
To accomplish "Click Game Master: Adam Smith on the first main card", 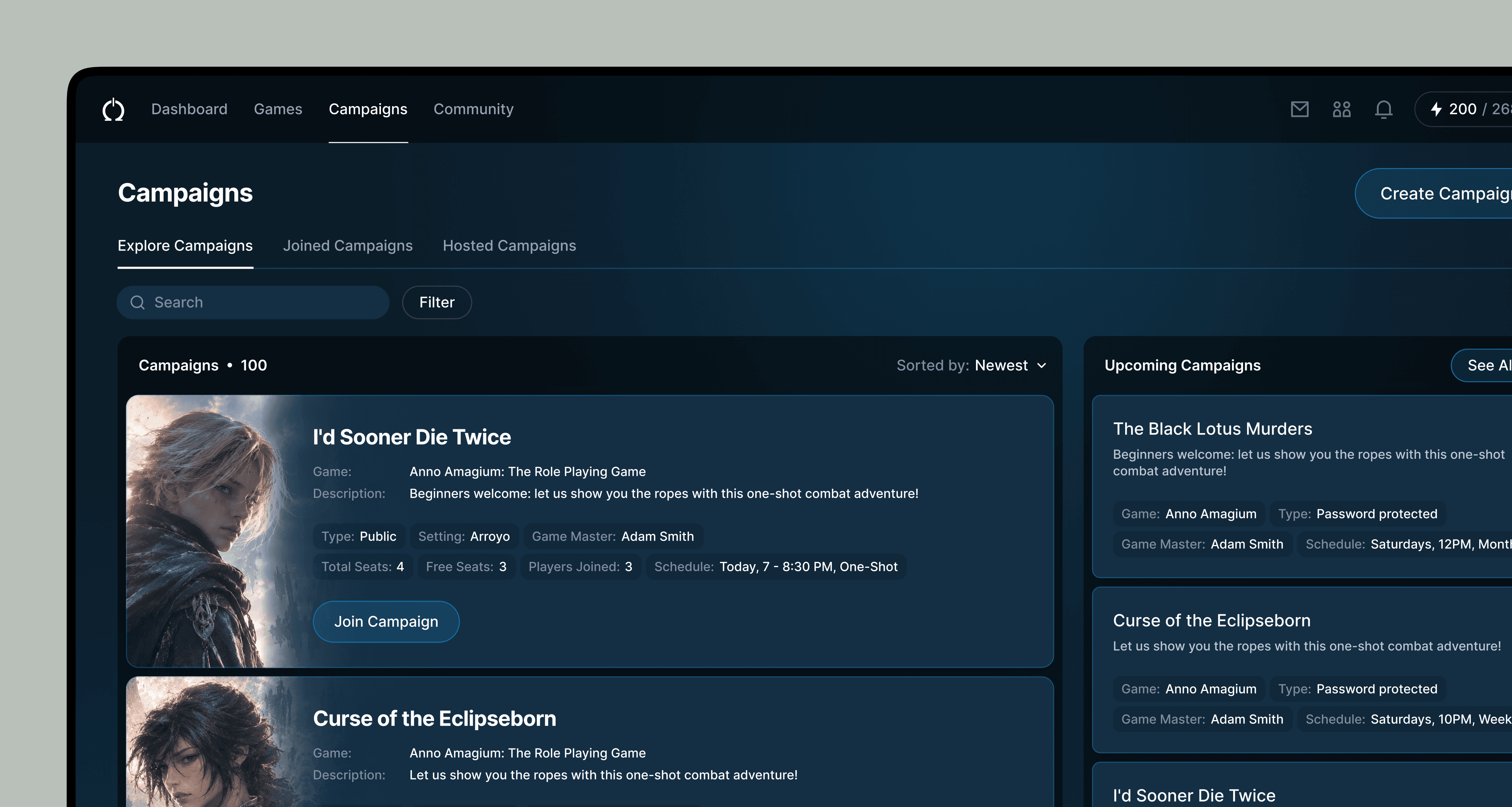I will click(613, 537).
